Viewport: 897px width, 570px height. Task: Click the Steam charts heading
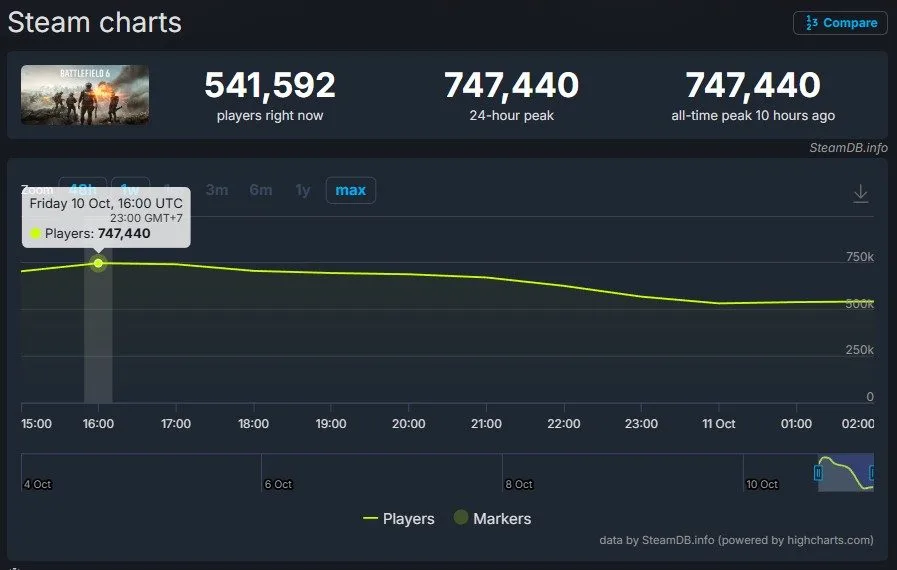94,23
